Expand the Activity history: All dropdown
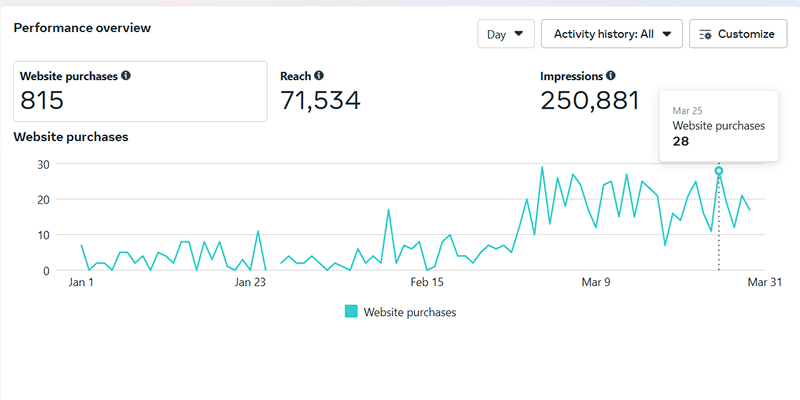Viewport: 800px width, 400px height. pyautogui.click(x=611, y=34)
